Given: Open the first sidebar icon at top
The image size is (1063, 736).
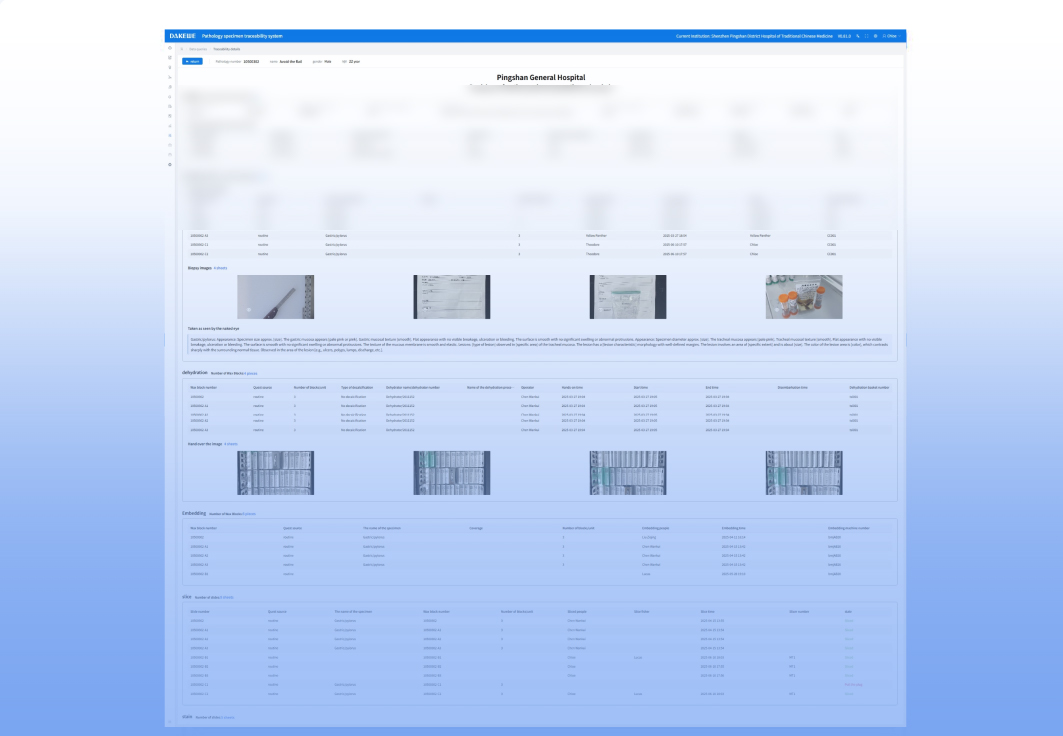Looking at the screenshot, I should tap(170, 48).
